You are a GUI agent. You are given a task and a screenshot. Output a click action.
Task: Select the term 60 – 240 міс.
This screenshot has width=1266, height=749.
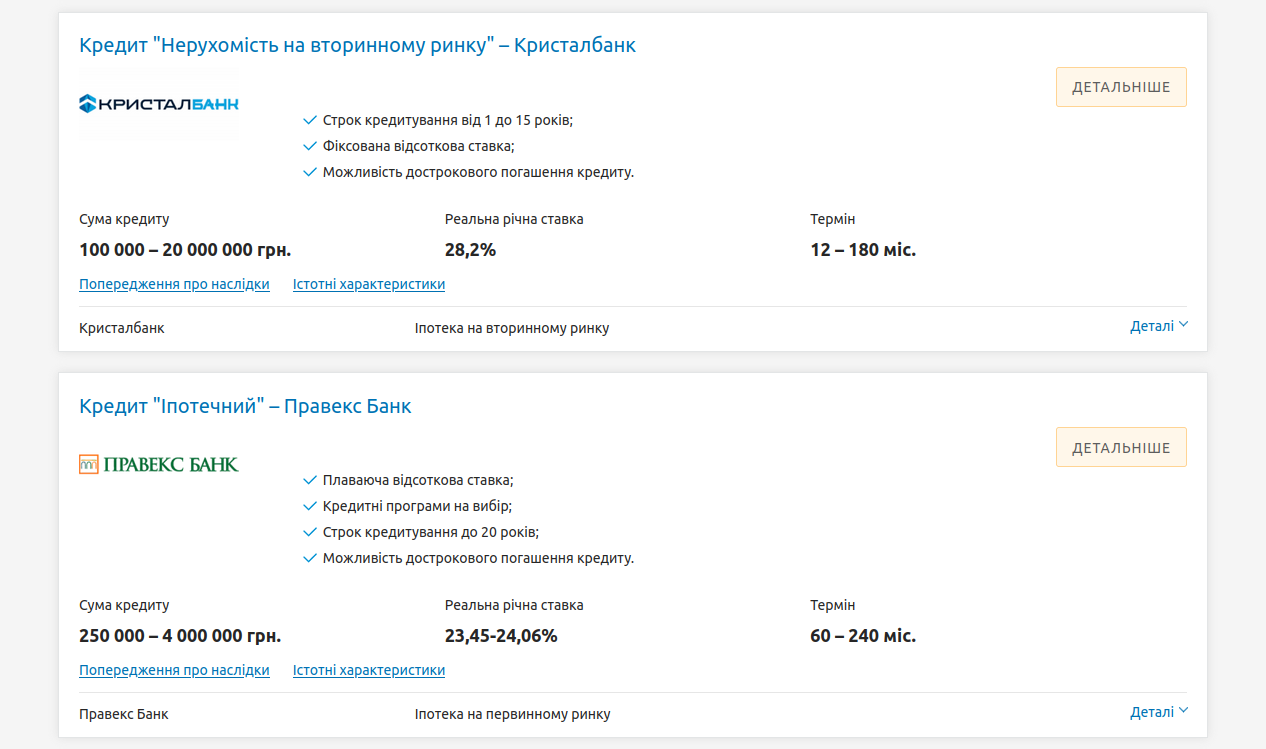(863, 636)
